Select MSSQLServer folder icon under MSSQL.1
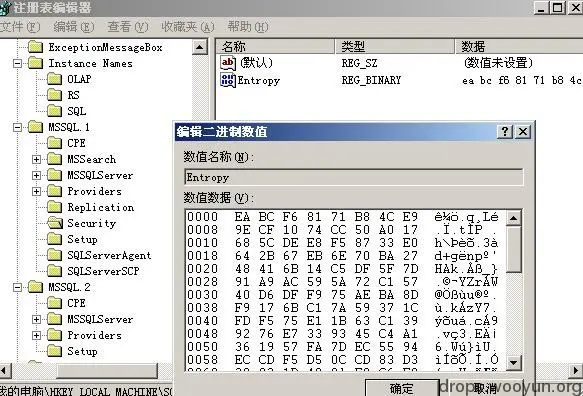 [55, 175]
